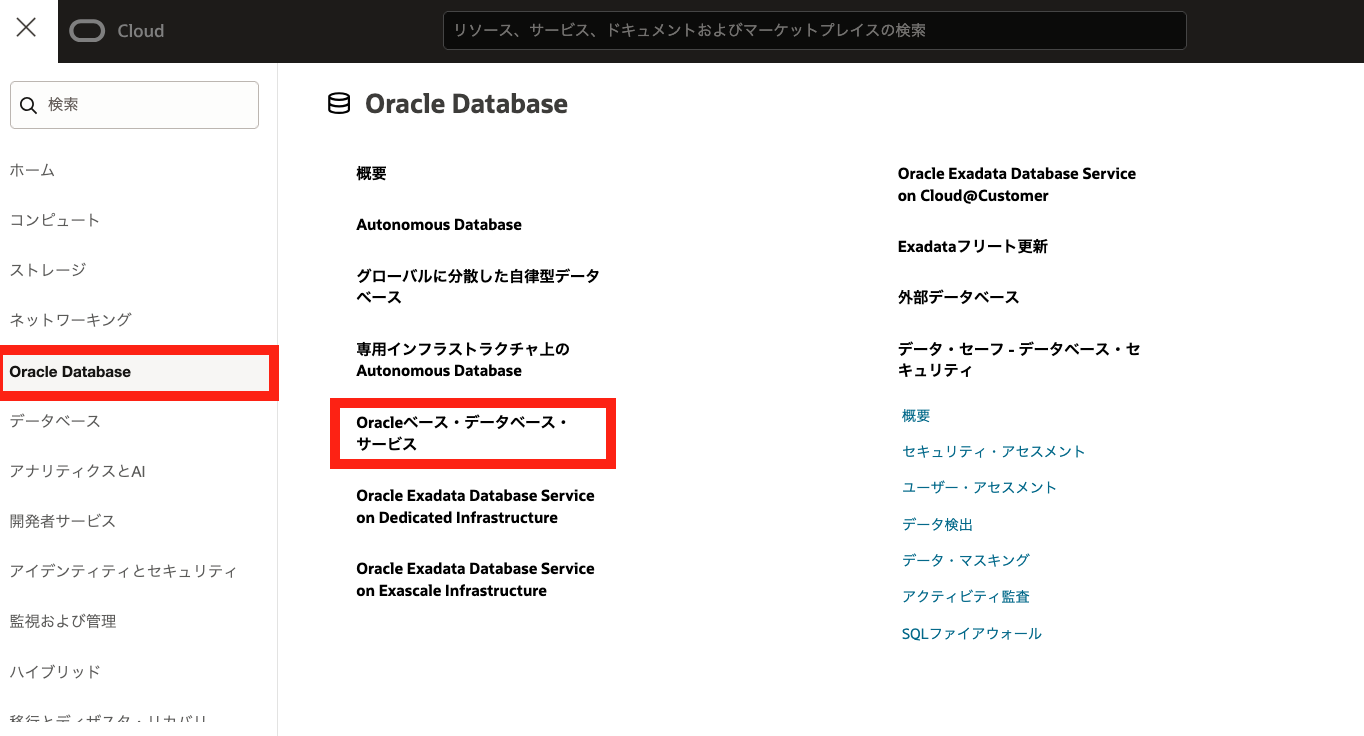
Task: Open コンピュート category in sidebar
Action: (55, 220)
